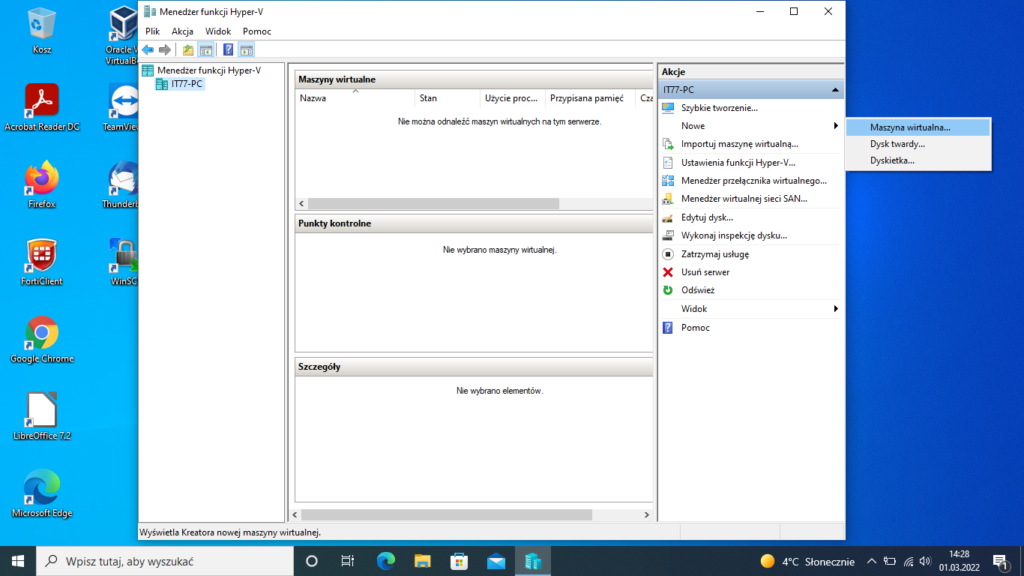Click the Edytuj dysk pencil icon
1024x576 pixels.
(668, 217)
